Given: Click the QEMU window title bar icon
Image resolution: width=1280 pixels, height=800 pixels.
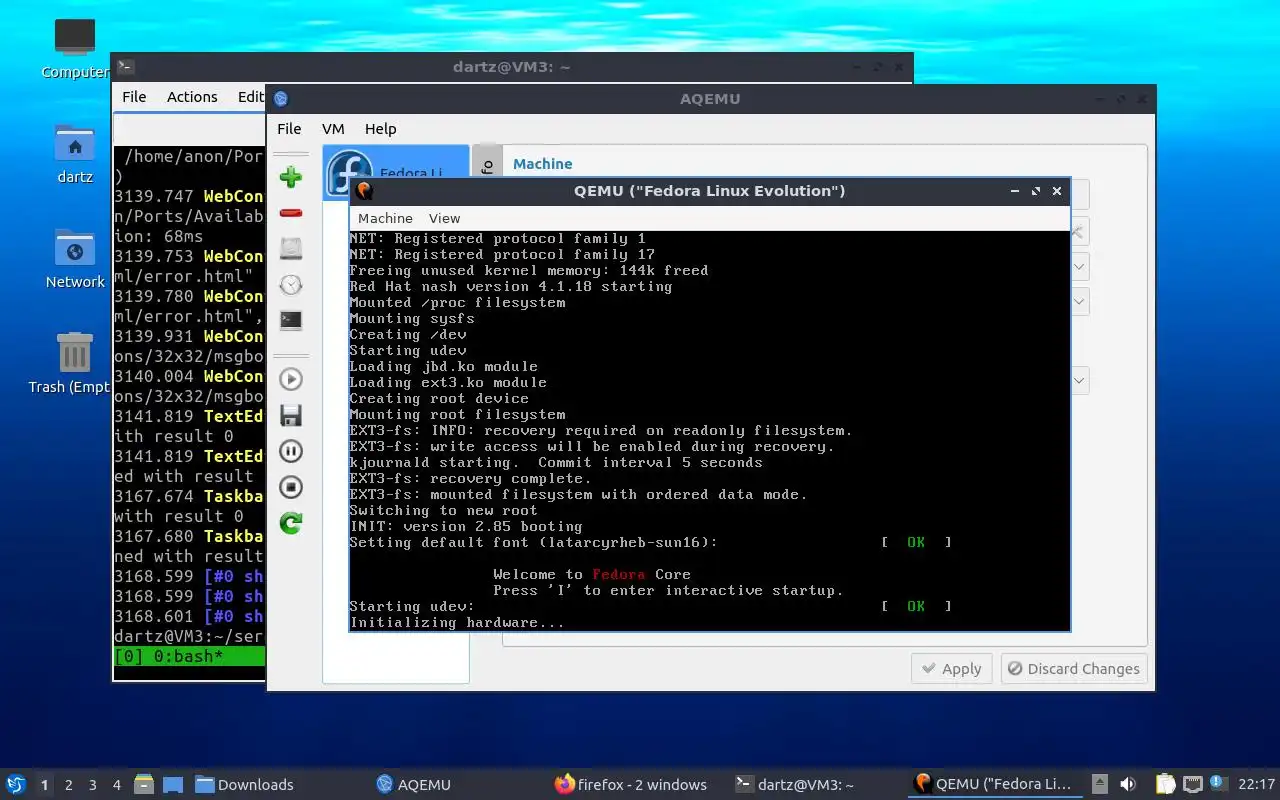Looking at the screenshot, I should point(364,190).
